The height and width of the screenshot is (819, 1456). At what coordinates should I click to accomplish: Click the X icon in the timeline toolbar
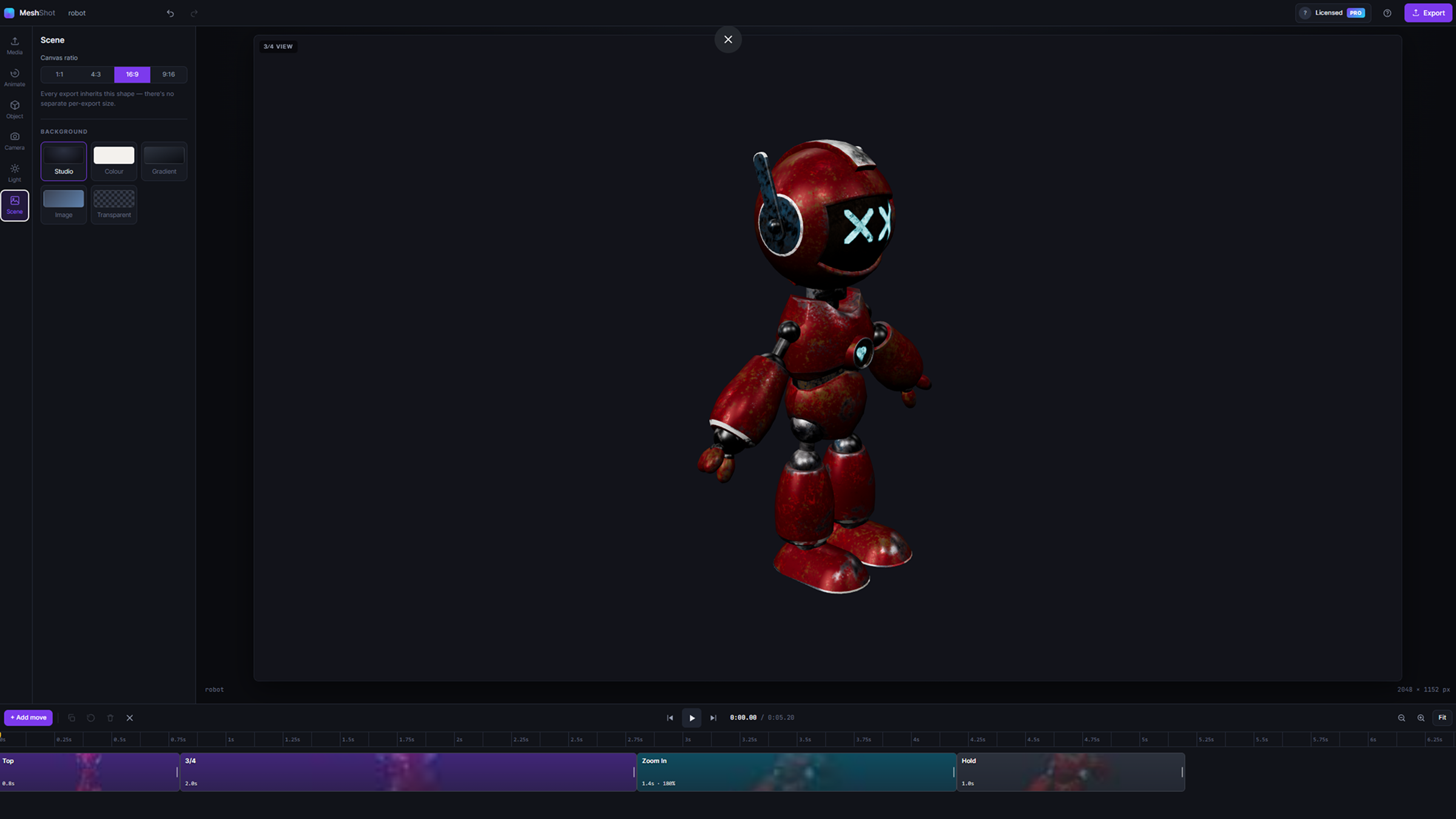pyautogui.click(x=130, y=718)
